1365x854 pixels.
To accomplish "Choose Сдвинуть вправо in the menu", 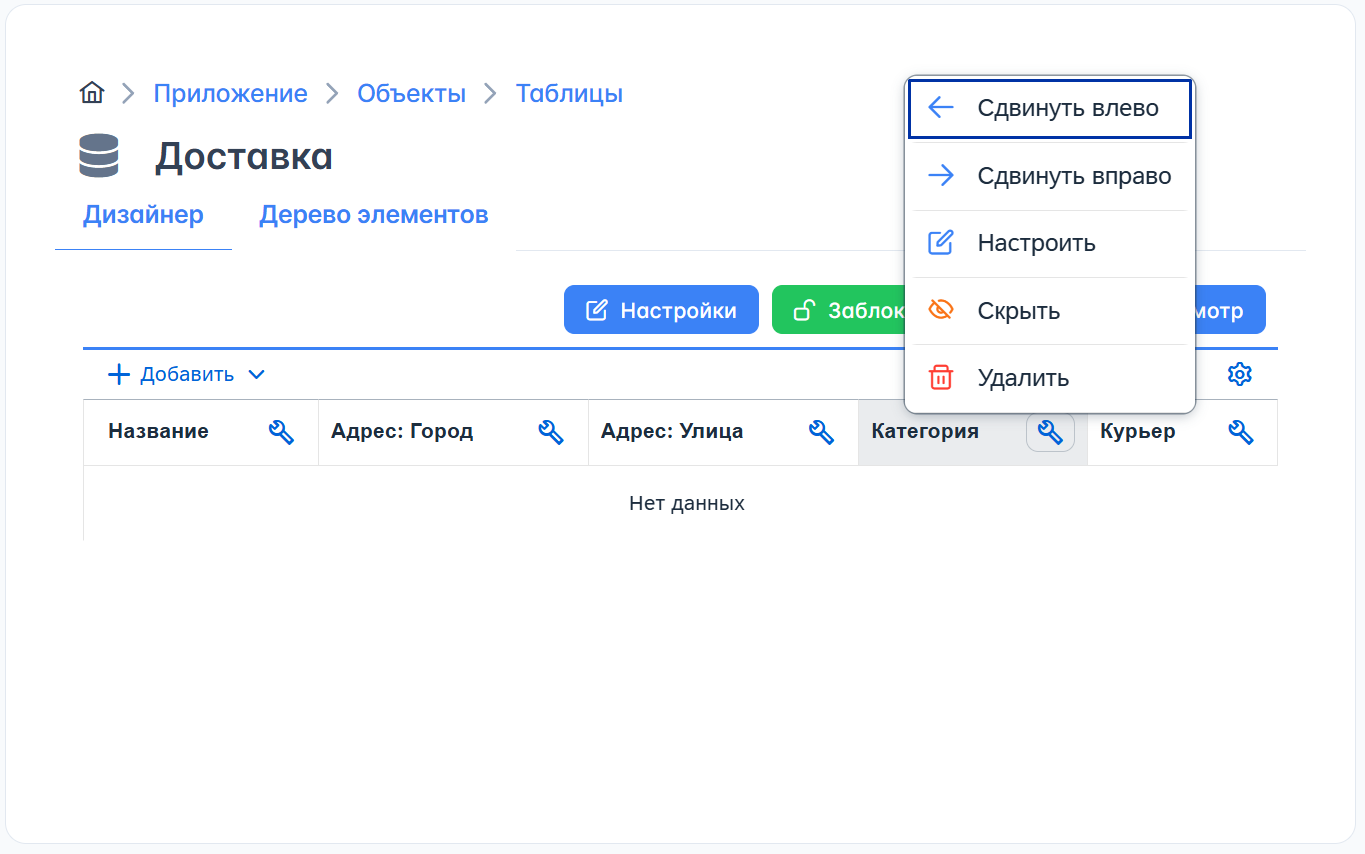I will click(1049, 176).
